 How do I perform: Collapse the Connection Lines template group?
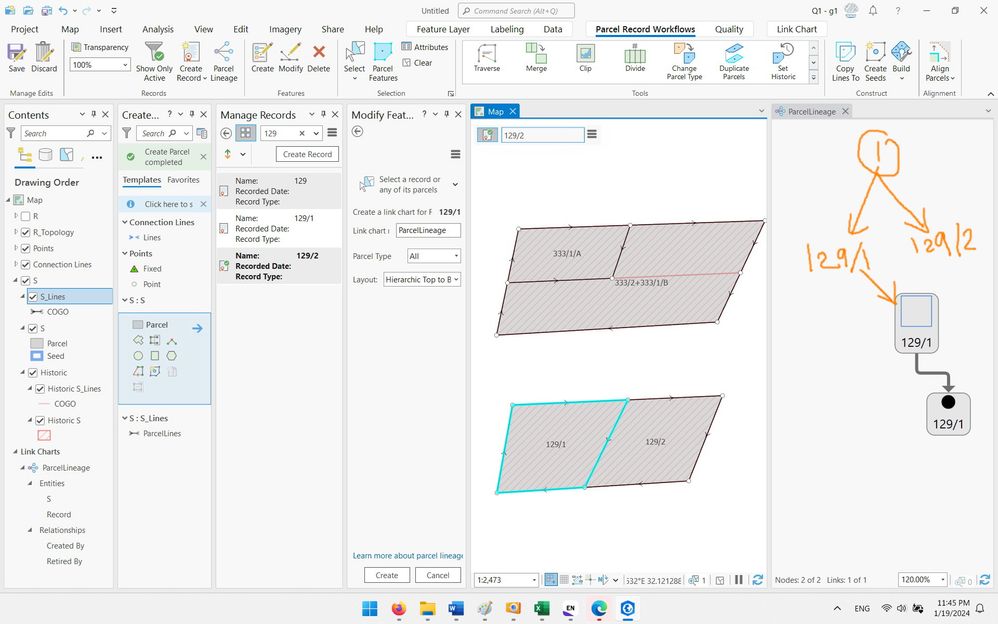point(125,222)
